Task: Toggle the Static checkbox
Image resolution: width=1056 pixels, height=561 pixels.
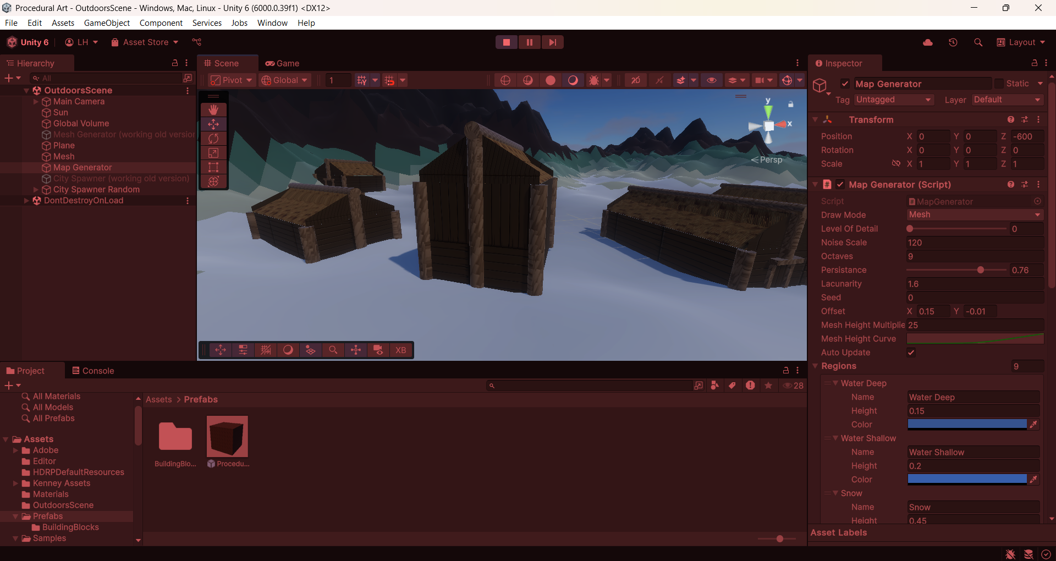Action: 998,84
